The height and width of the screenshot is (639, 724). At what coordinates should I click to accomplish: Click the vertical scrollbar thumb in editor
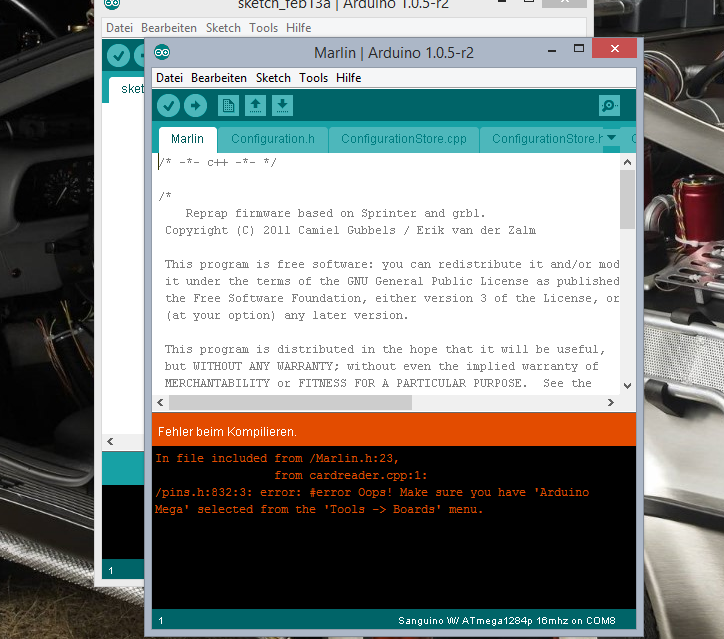(627, 200)
